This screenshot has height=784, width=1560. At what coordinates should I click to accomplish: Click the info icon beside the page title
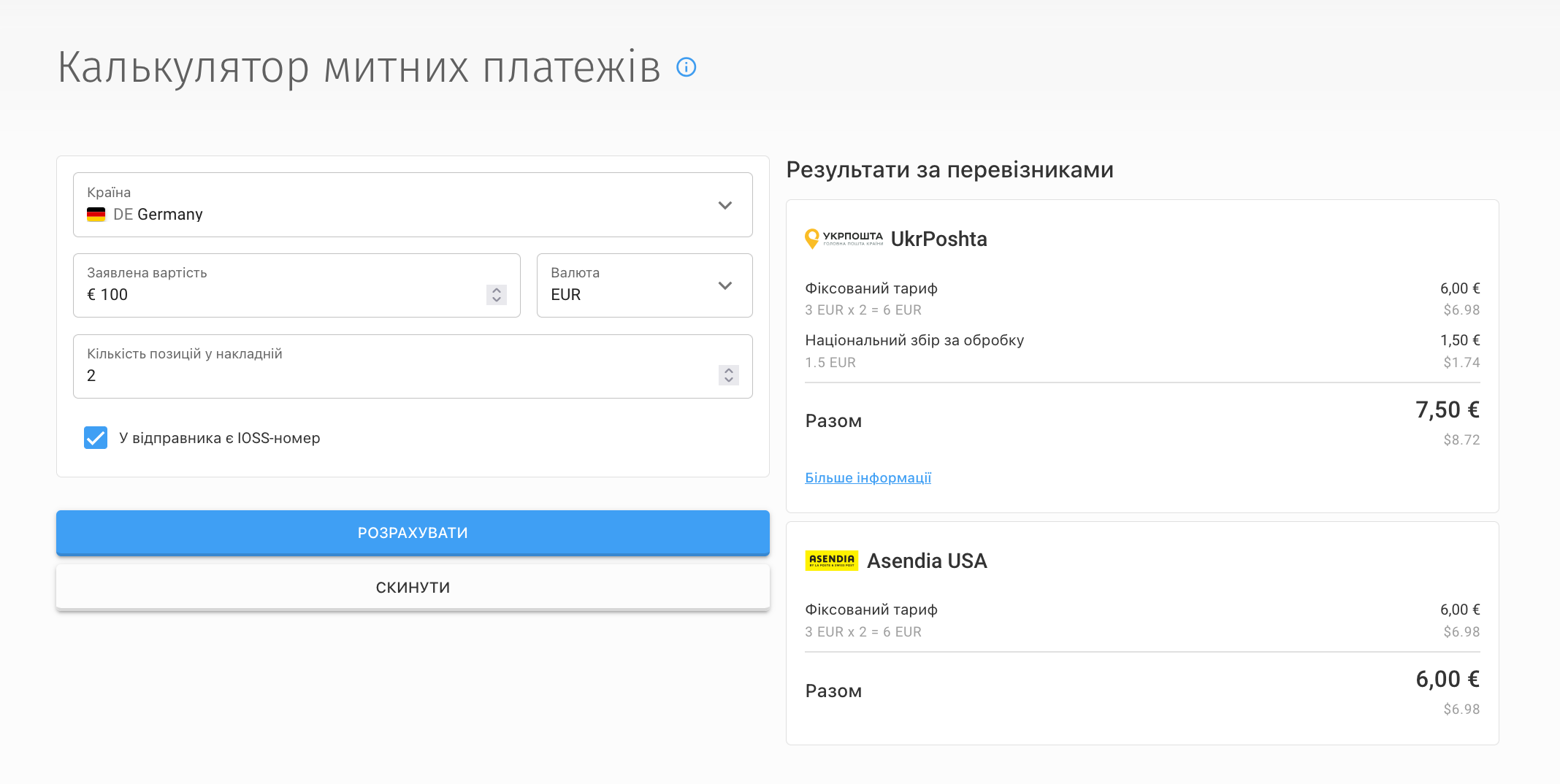(687, 67)
